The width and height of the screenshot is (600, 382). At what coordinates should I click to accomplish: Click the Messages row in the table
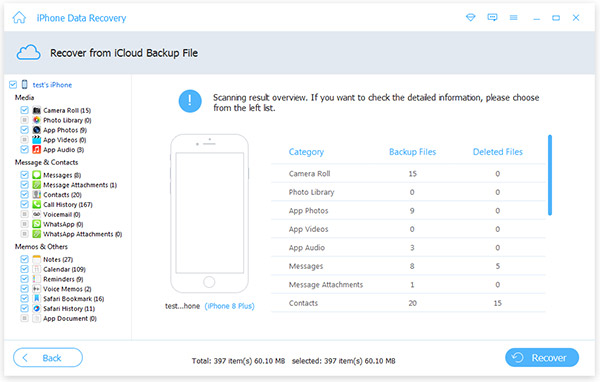(408, 266)
